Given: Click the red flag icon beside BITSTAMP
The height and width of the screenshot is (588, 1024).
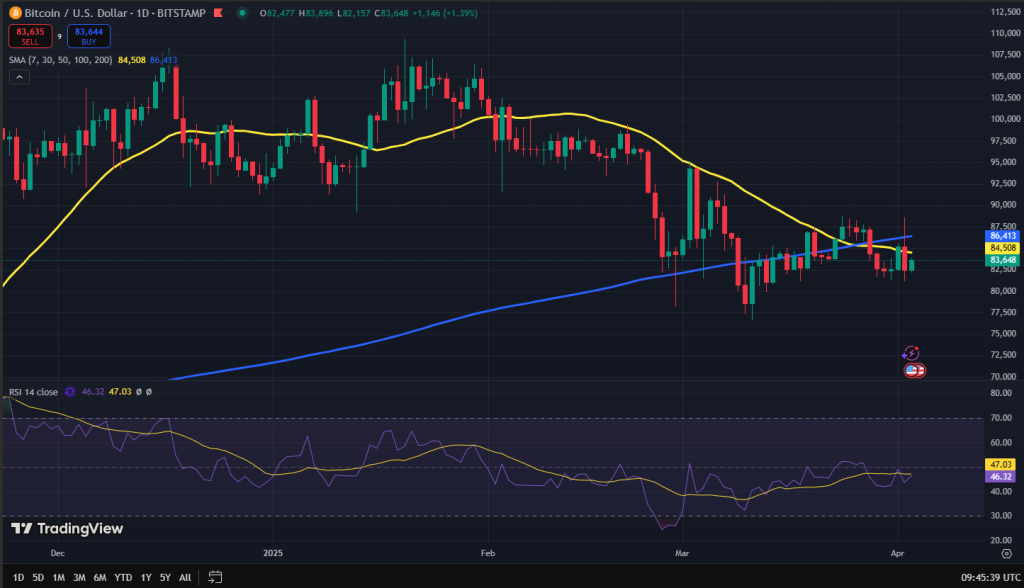Looking at the screenshot, I should (x=218, y=12).
